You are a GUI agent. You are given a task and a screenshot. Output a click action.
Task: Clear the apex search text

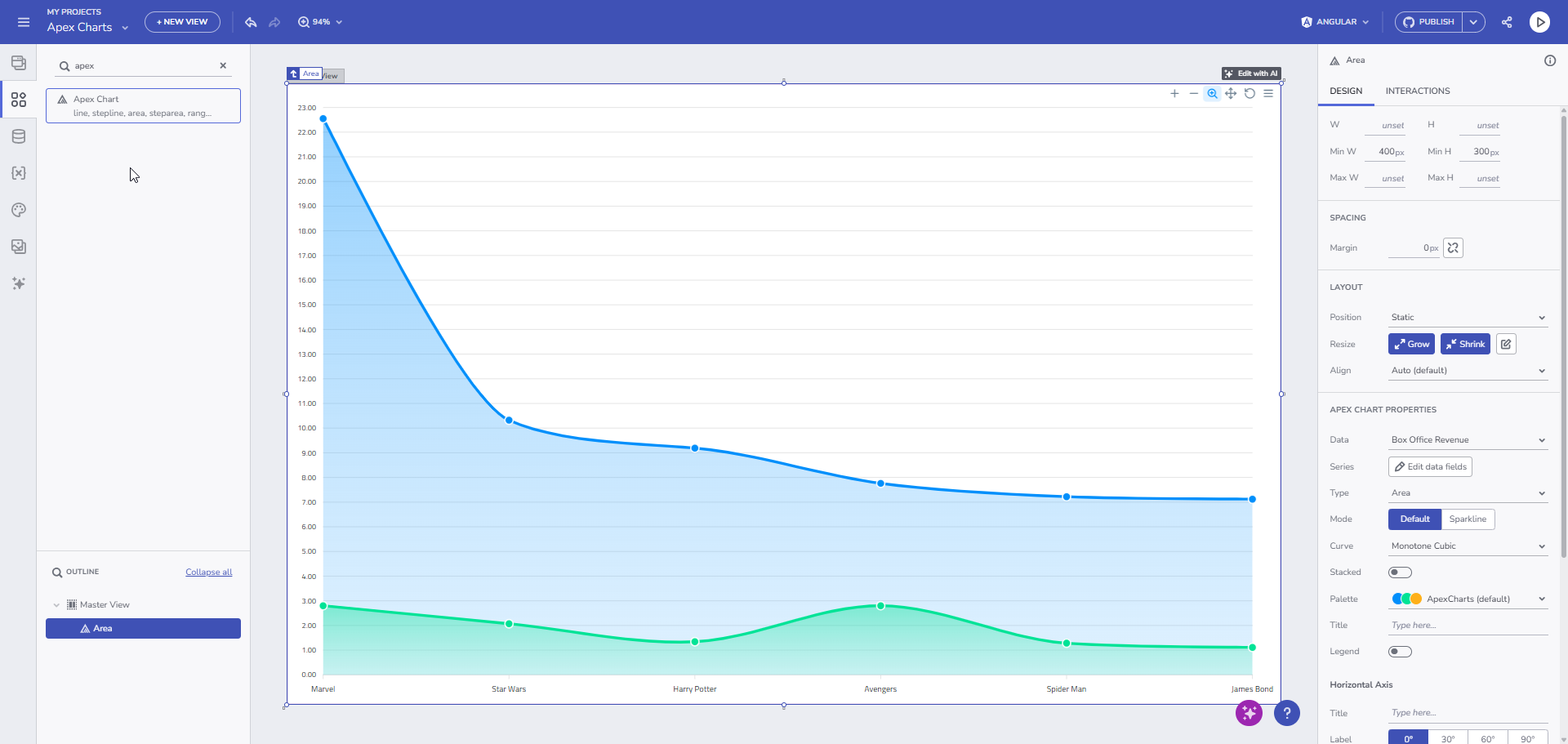(x=223, y=65)
